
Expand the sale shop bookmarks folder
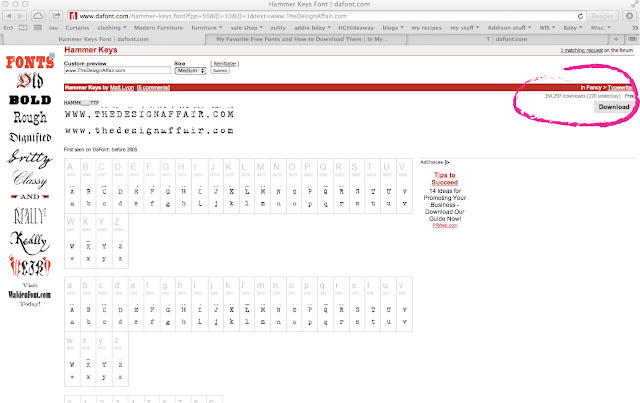tap(247, 28)
